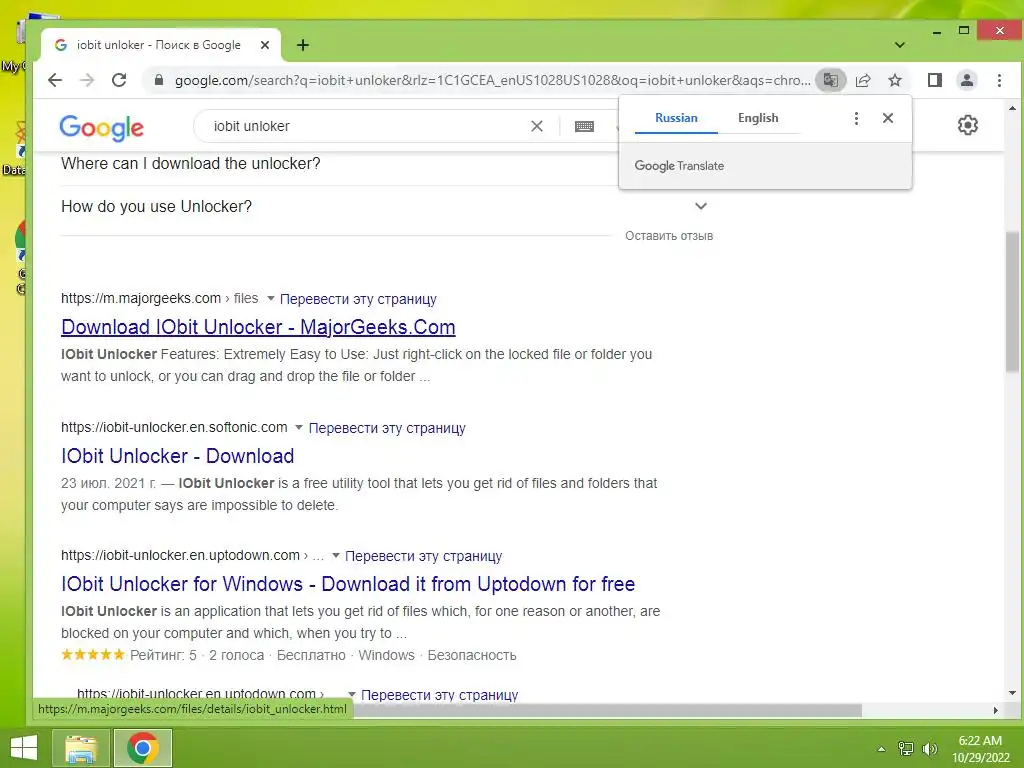Screen dimensions: 1024x768
Task: Show hidden tray icons arrow
Action: pyautogui.click(x=881, y=749)
